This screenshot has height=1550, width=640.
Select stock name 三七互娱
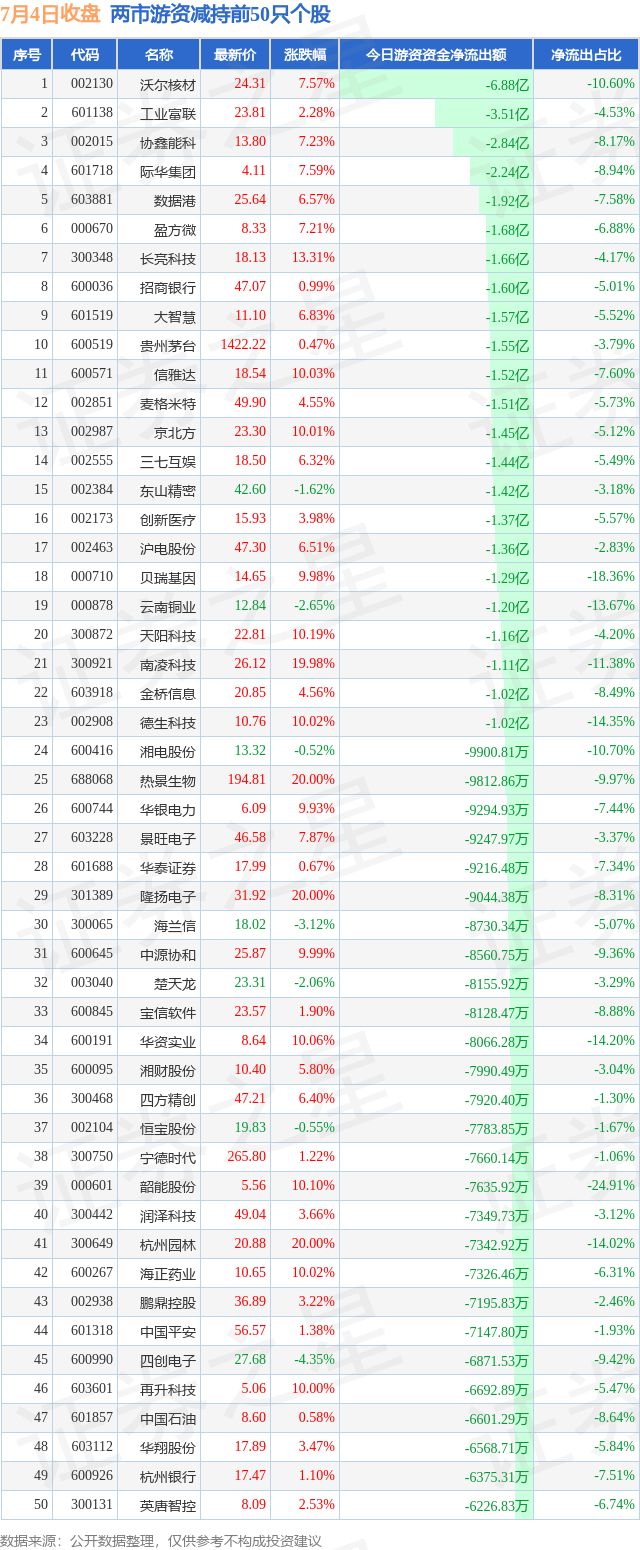pyautogui.click(x=168, y=461)
